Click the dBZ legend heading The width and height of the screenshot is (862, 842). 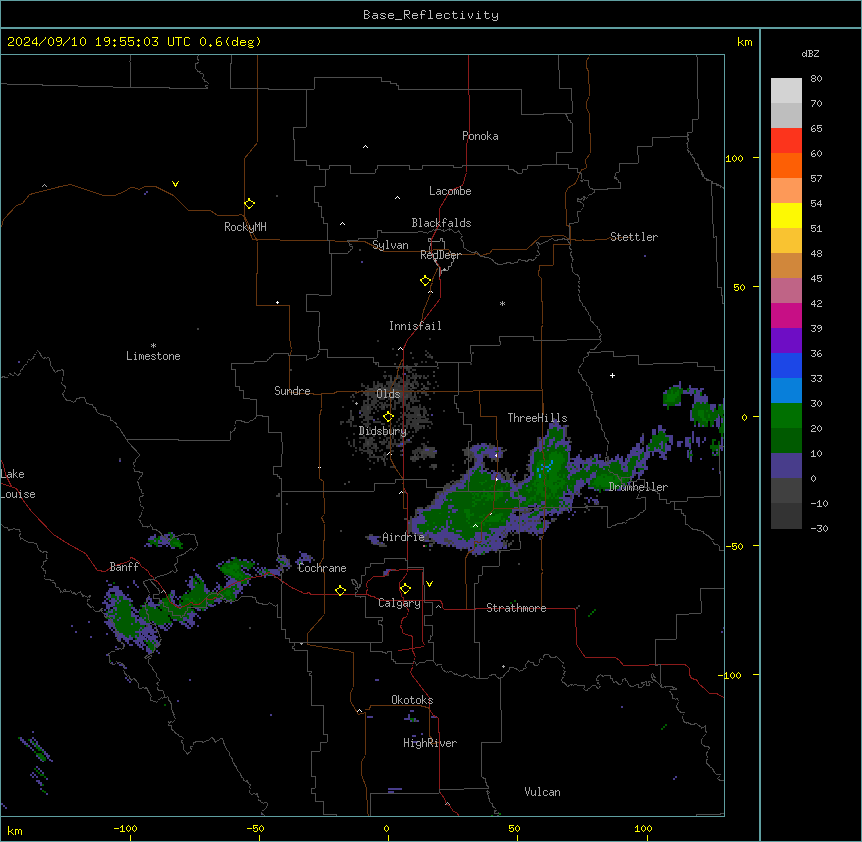tap(810, 53)
